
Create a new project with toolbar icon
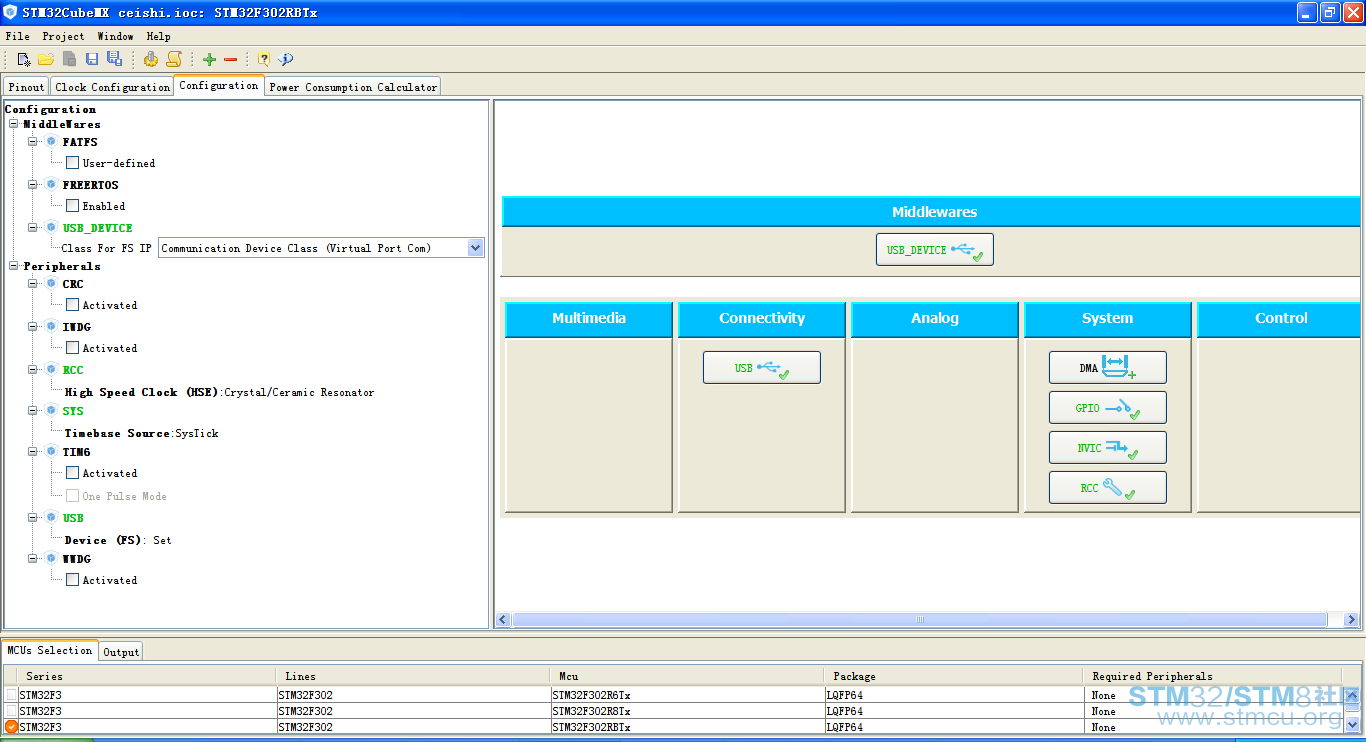[x=24, y=59]
